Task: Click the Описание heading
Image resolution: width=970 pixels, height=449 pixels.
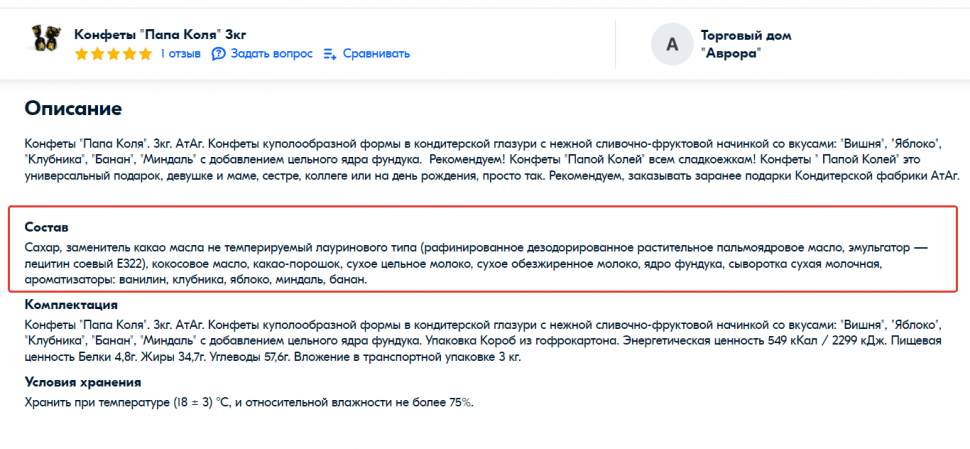Action: [73, 108]
